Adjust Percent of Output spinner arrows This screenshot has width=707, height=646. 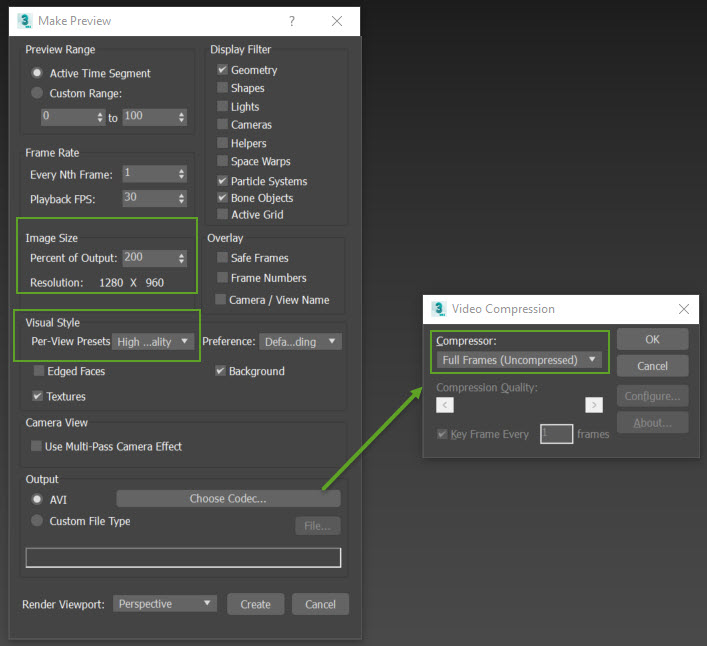pyautogui.click(x=182, y=258)
